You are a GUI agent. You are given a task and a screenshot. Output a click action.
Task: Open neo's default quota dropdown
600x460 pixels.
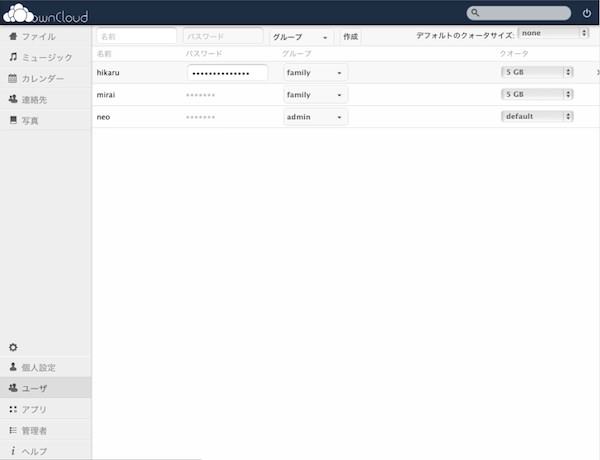pyautogui.click(x=537, y=116)
